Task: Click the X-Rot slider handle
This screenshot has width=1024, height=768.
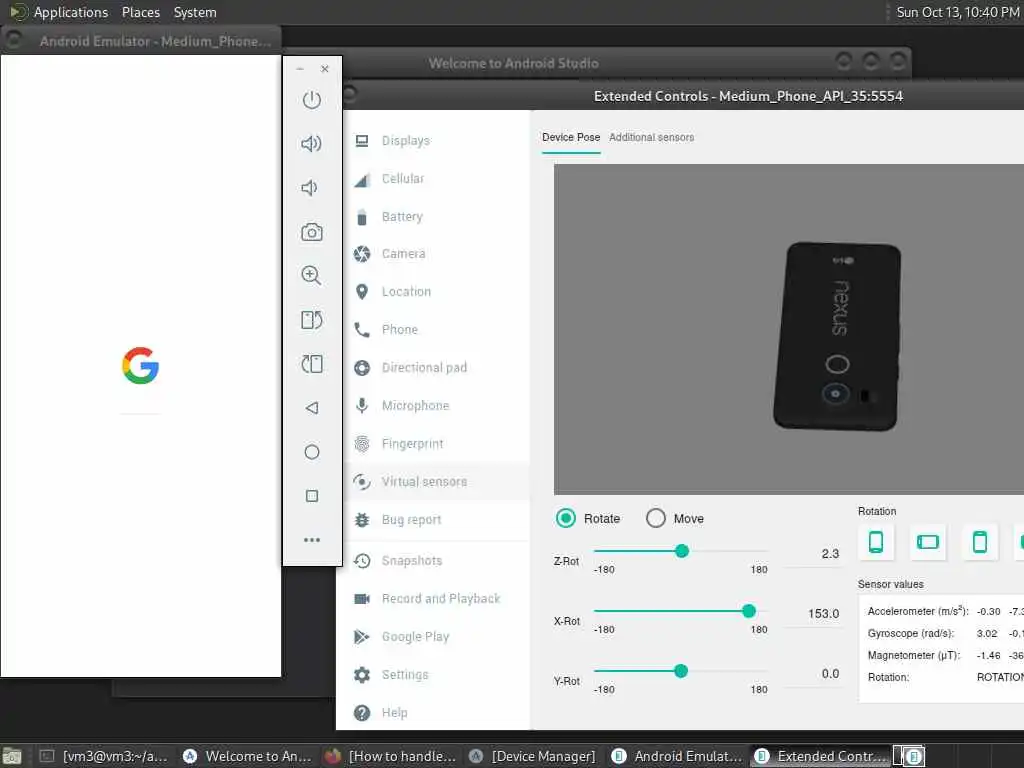Action: point(749,611)
